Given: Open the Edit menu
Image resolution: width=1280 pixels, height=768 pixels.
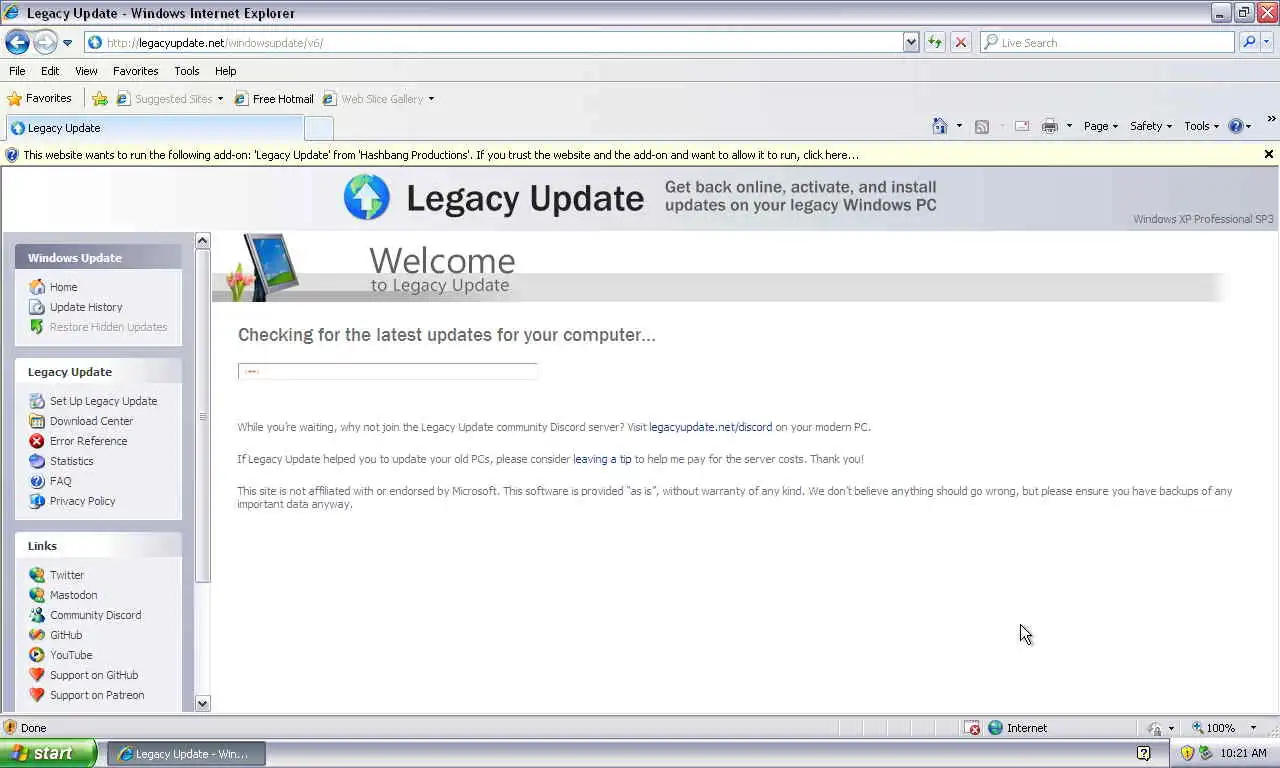Looking at the screenshot, I should tap(50, 71).
